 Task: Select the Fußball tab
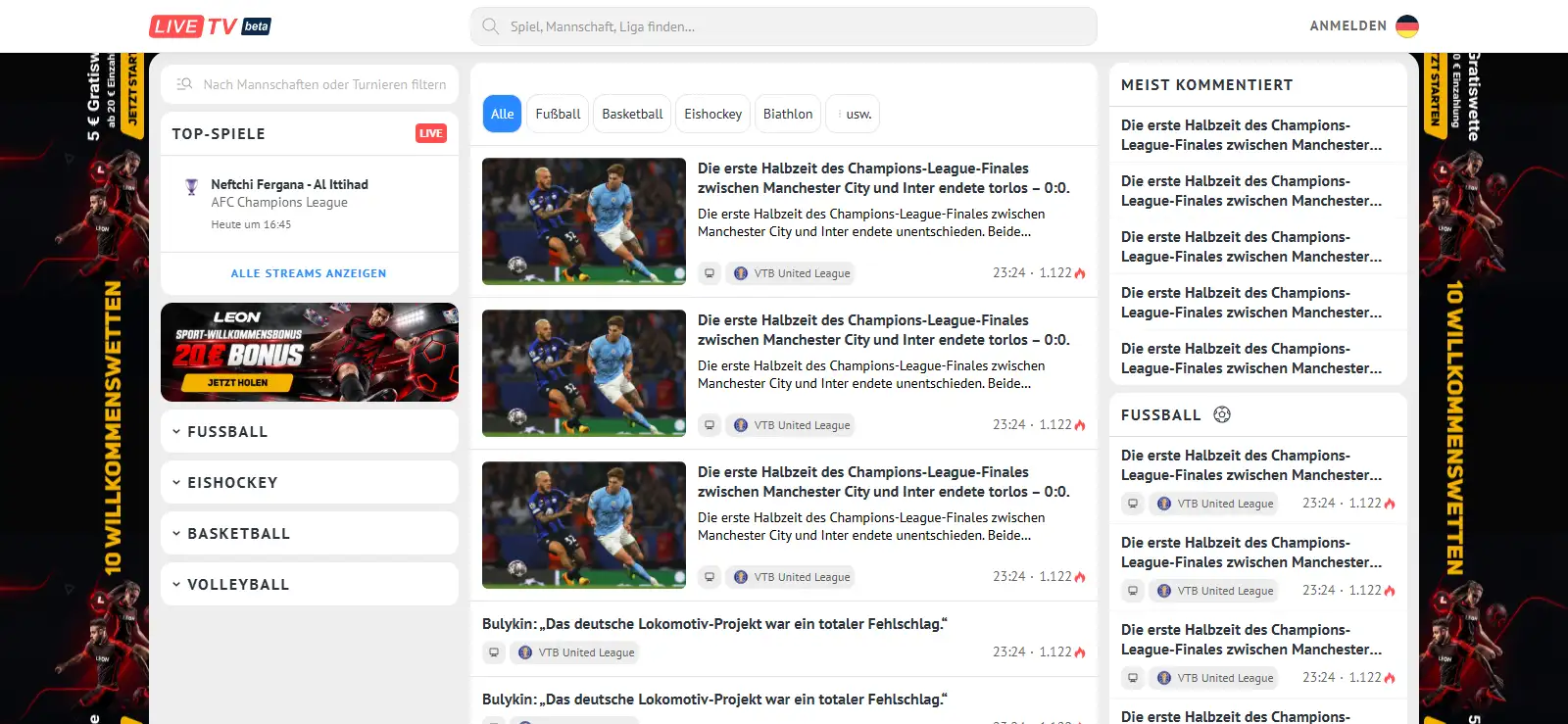coord(558,114)
